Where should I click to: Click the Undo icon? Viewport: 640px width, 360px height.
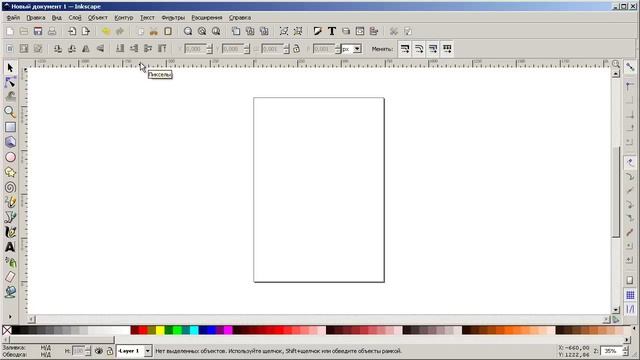[106, 31]
